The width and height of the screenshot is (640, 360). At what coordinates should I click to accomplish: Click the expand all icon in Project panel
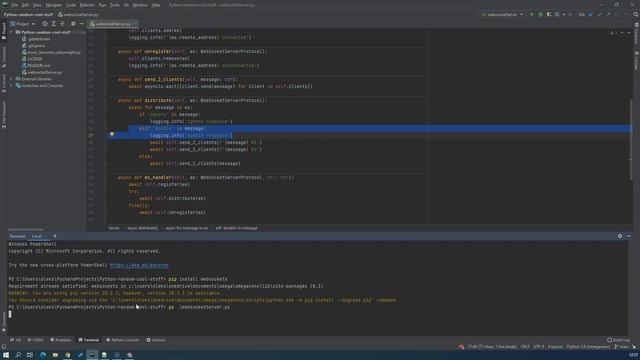pos(53,24)
